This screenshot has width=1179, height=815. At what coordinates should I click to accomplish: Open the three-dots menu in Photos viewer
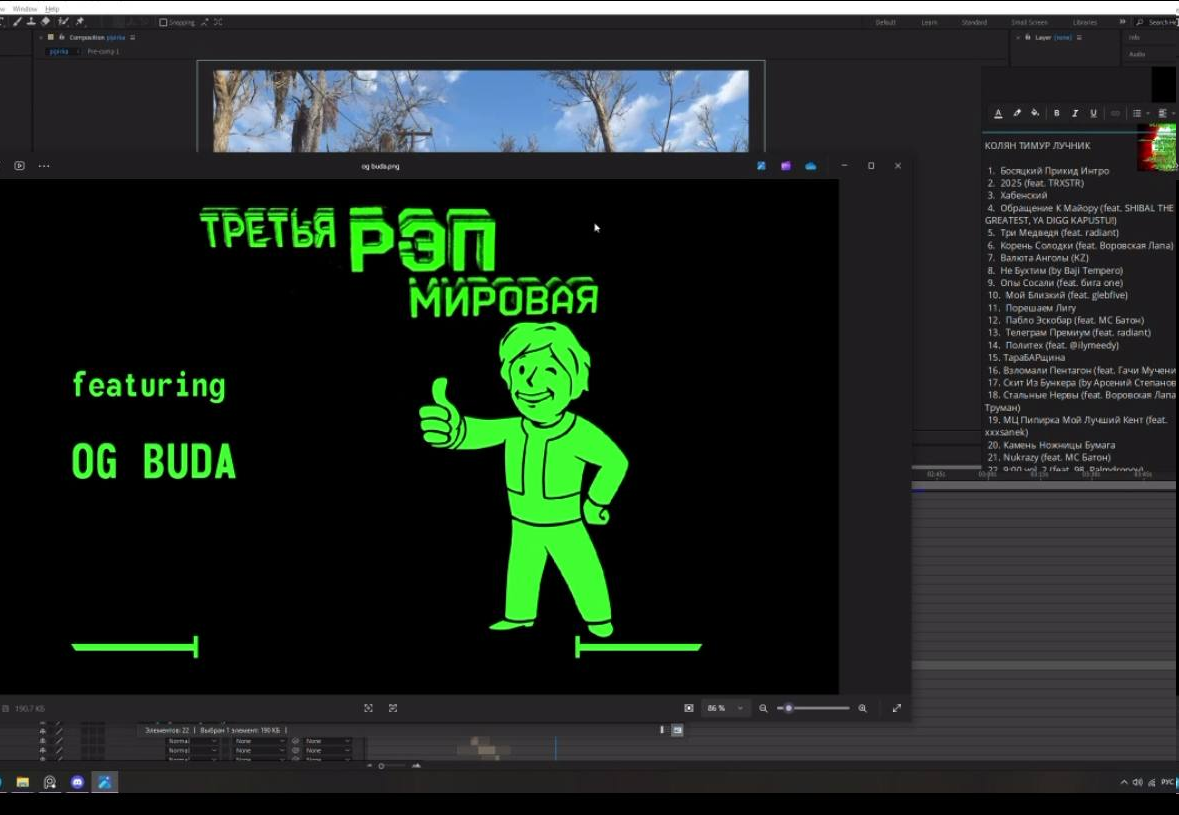click(44, 166)
